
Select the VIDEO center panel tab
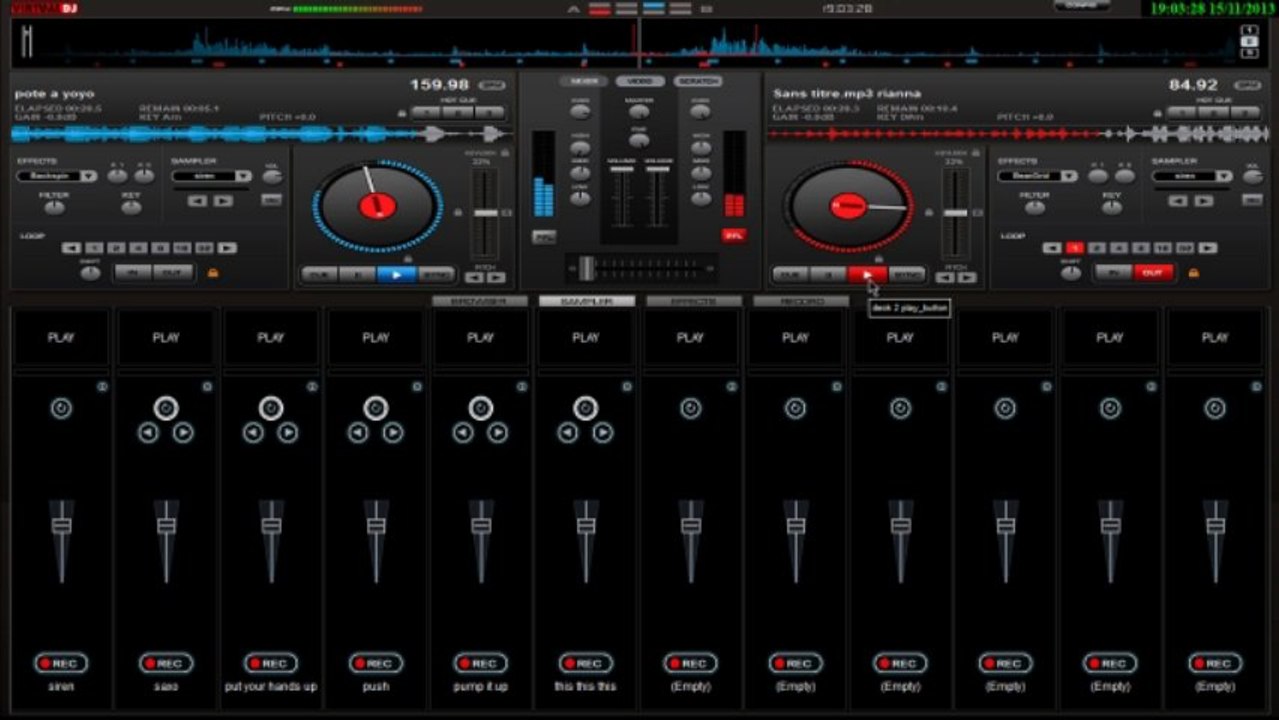[640, 81]
